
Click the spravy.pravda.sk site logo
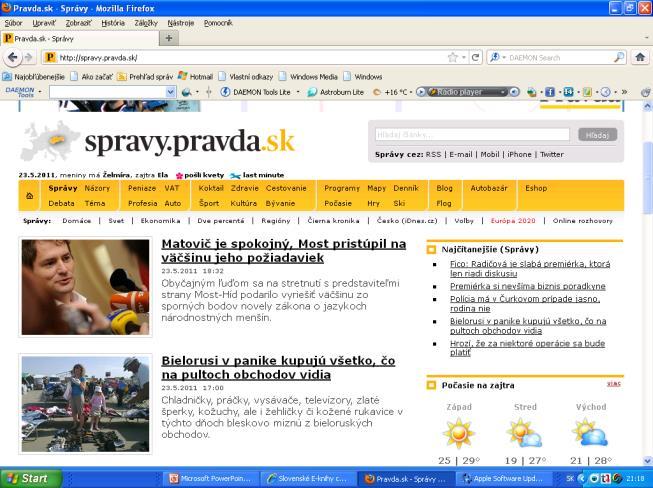click(157, 142)
